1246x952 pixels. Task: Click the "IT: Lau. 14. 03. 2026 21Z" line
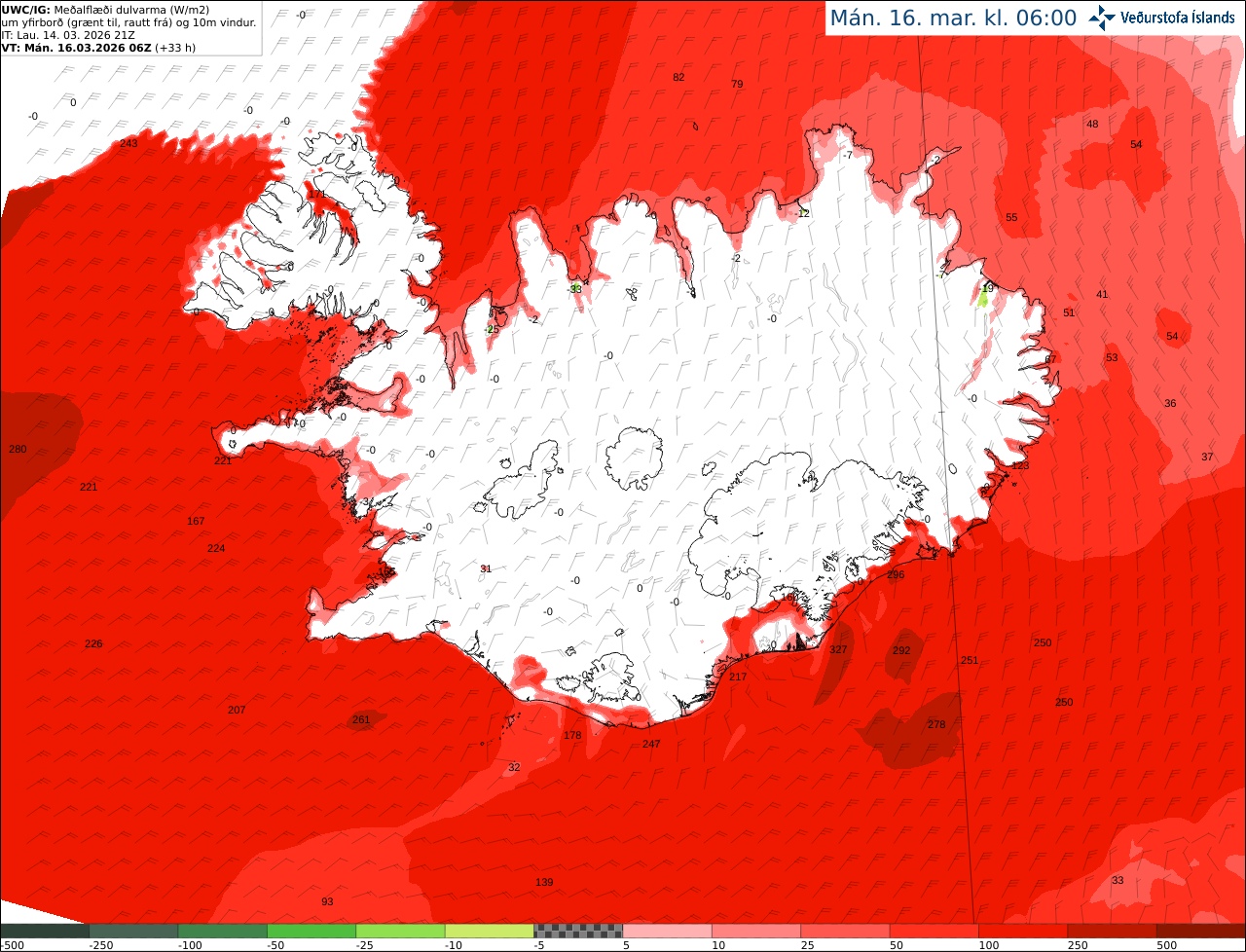point(68,34)
